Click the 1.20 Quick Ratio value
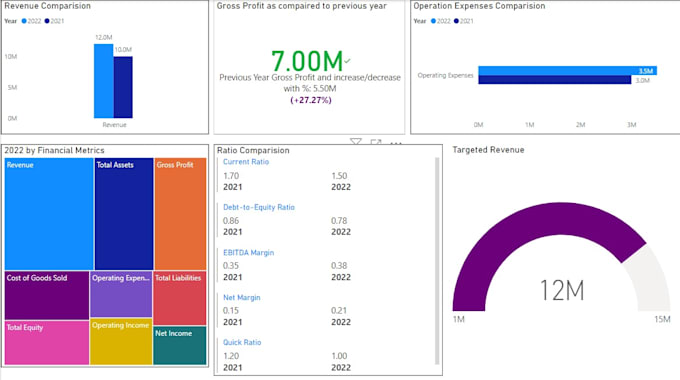Screen dimensions: 680x380 point(231,356)
